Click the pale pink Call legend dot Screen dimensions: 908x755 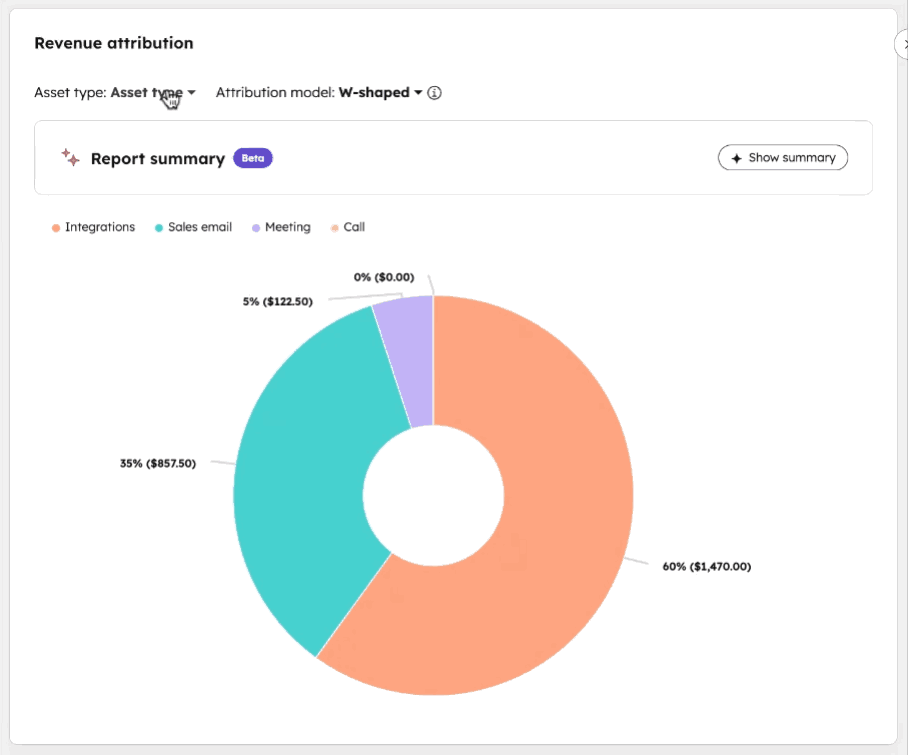tap(335, 228)
